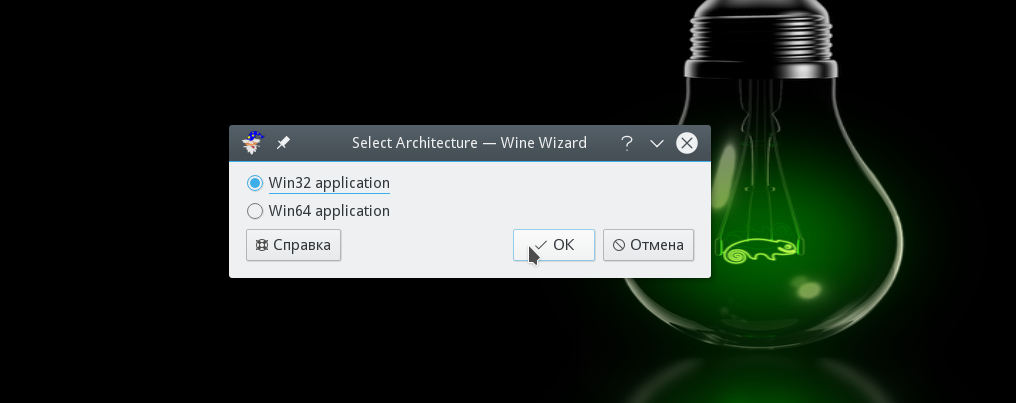Select the Win64 application radio button
The width and height of the screenshot is (1016, 403).
pyautogui.click(x=255, y=211)
